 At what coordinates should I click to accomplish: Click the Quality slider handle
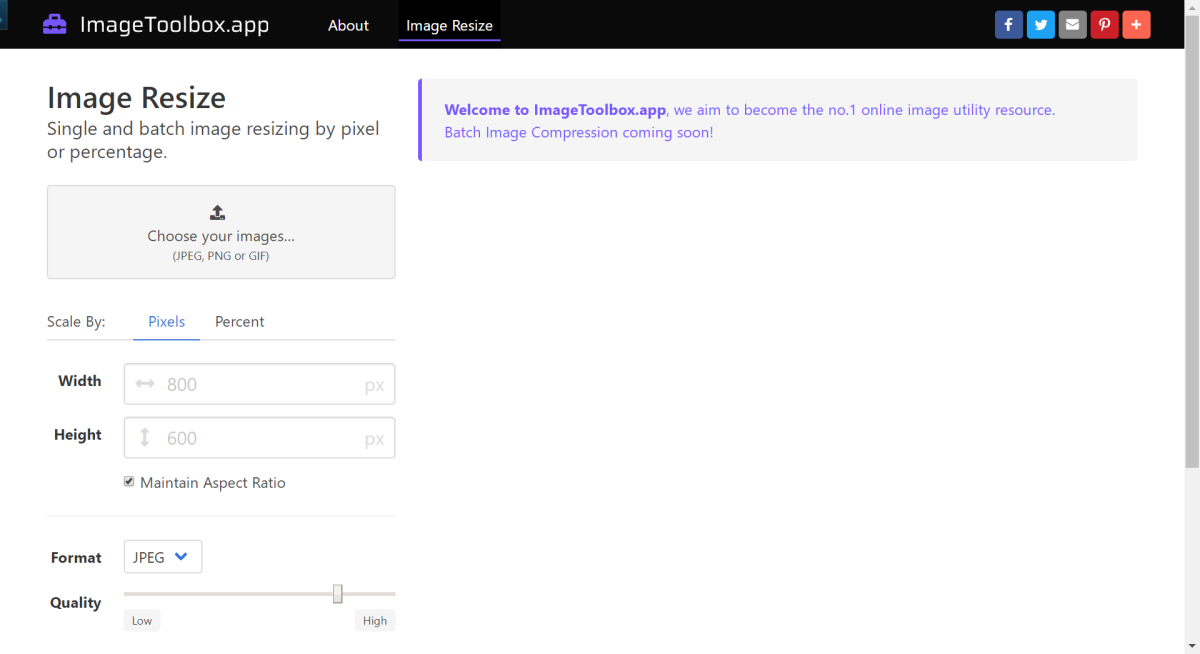coord(338,594)
